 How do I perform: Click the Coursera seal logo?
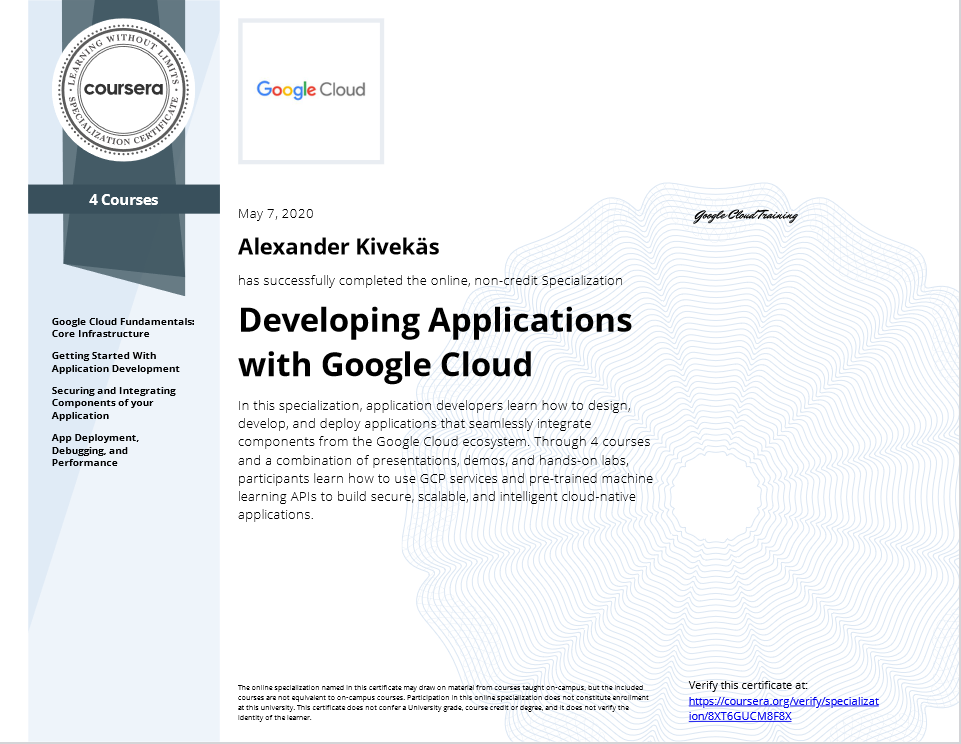pyautogui.click(x=123, y=90)
